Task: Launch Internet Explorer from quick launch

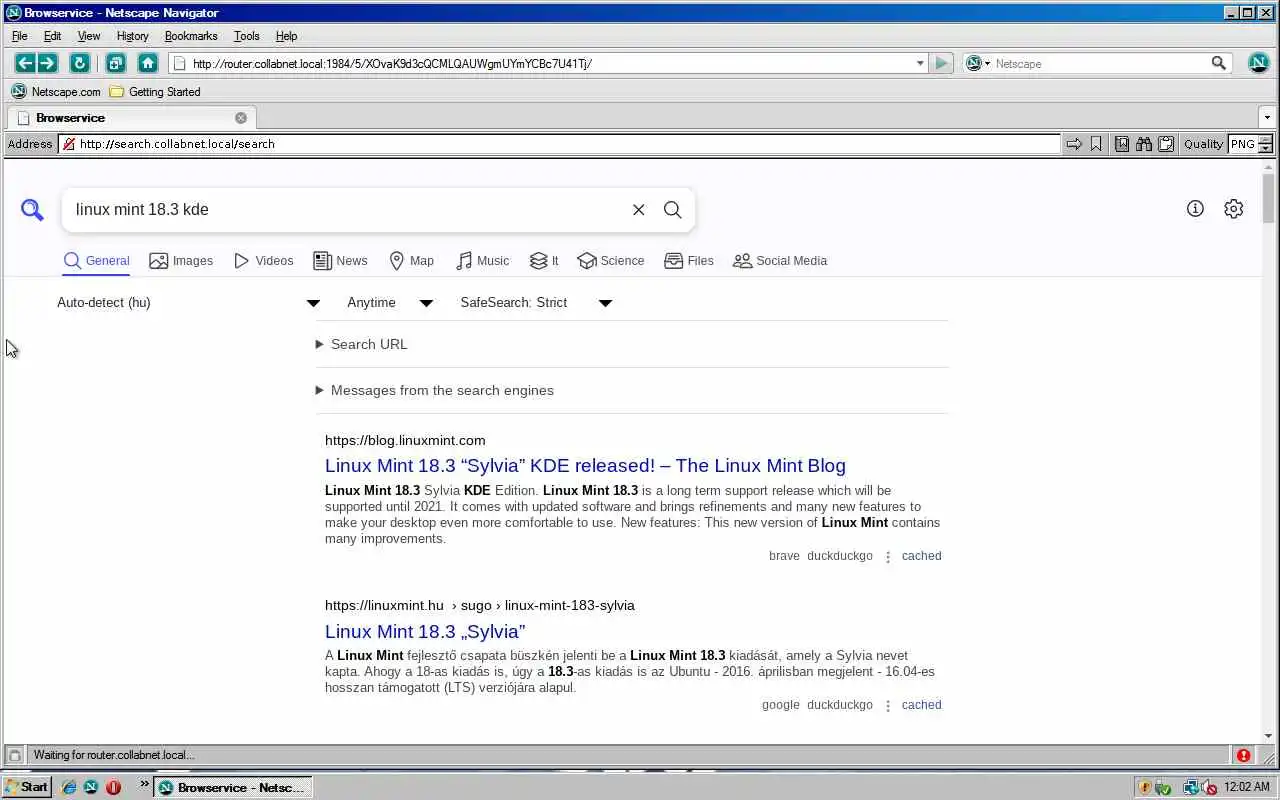Action: pos(69,787)
